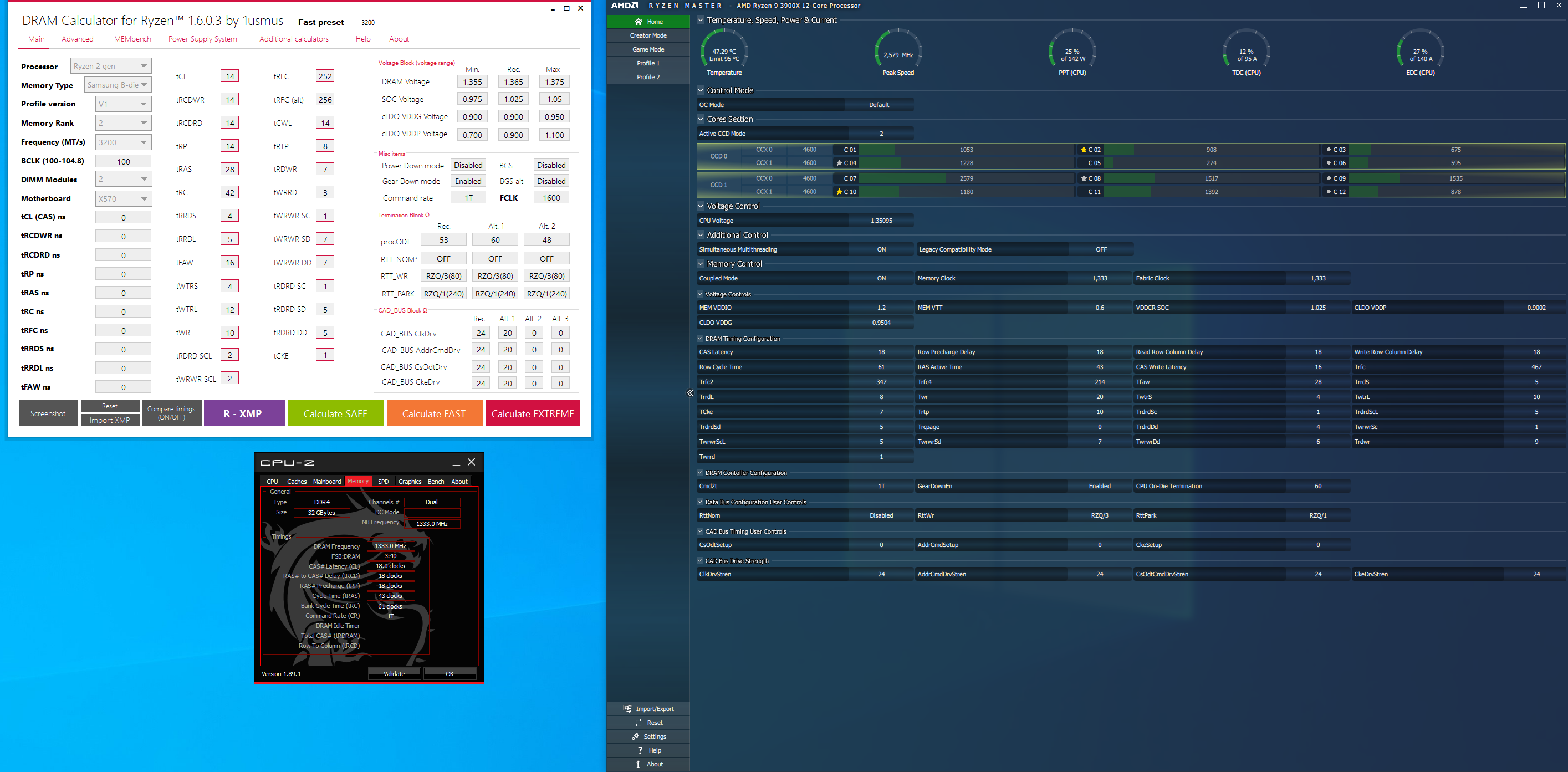Click the Calculate FAST button
This screenshot has height=772, width=1568.
point(433,413)
